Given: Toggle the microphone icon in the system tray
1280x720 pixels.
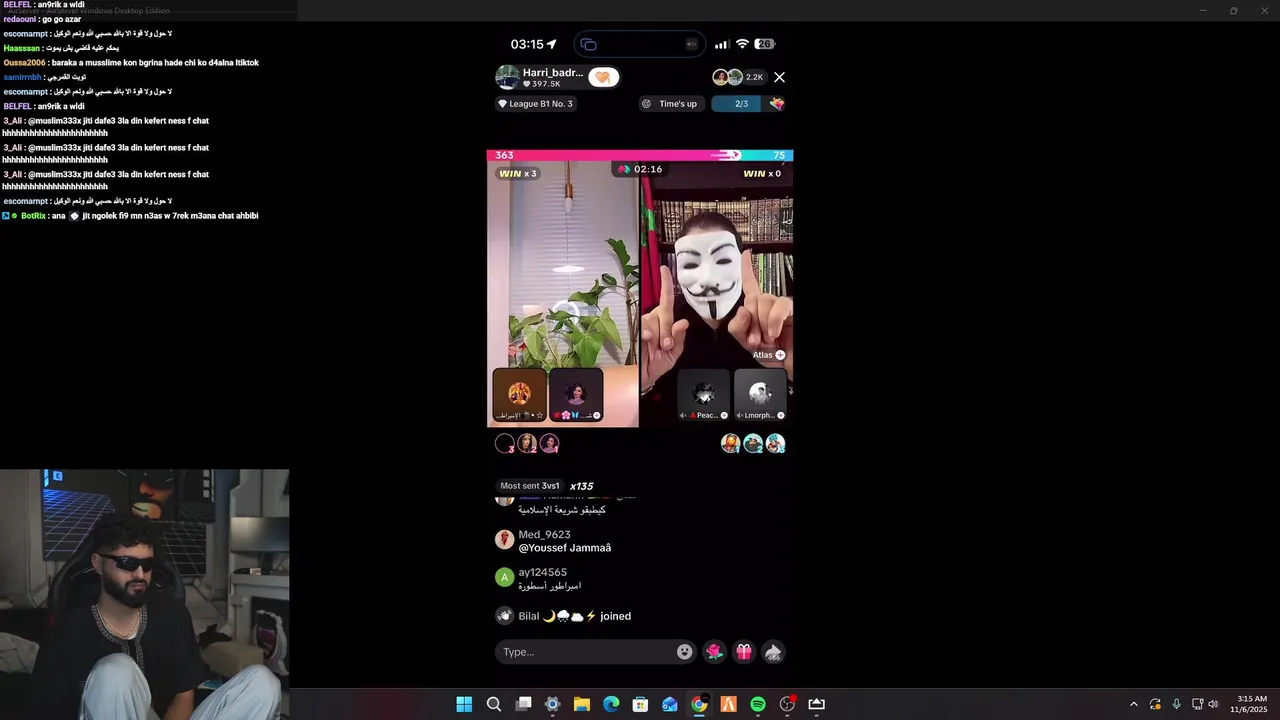Looking at the screenshot, I should [x=1176, y=704].
